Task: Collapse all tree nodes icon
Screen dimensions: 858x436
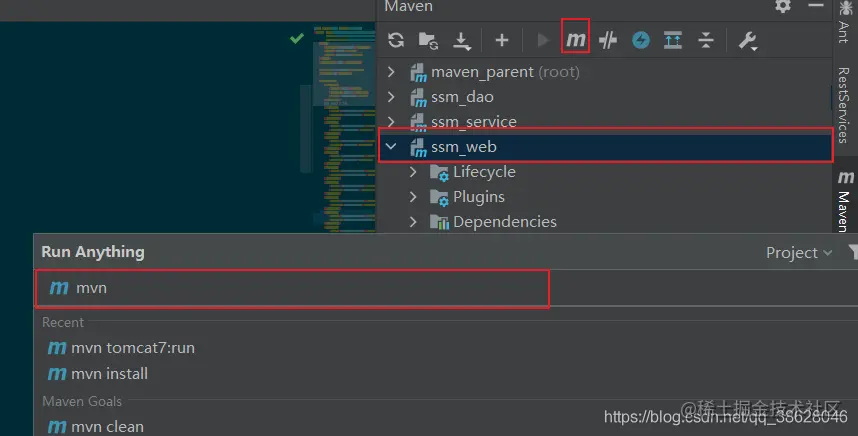Action: tap(706, 40)
